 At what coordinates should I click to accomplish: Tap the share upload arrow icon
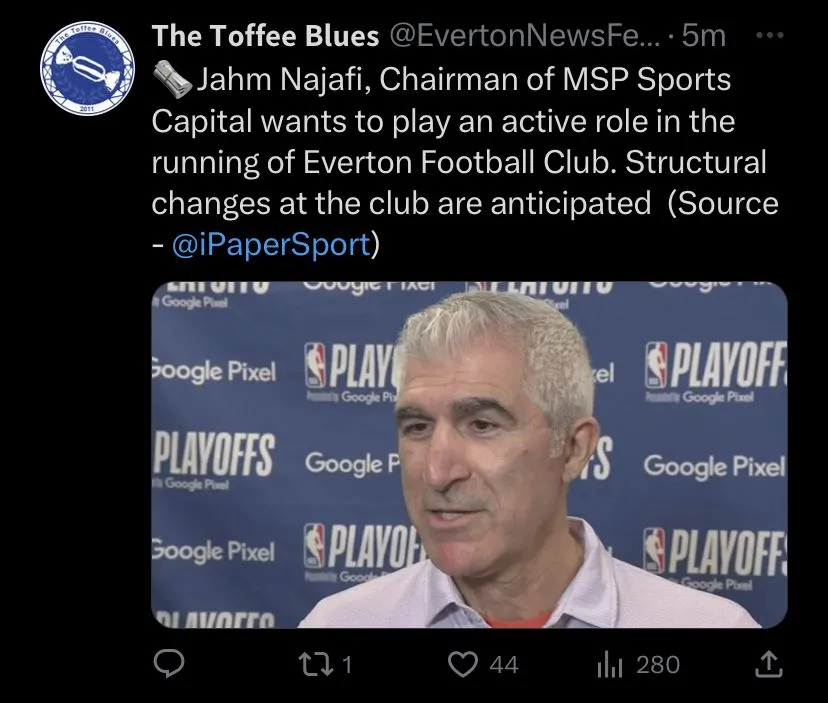coord(767,664)
